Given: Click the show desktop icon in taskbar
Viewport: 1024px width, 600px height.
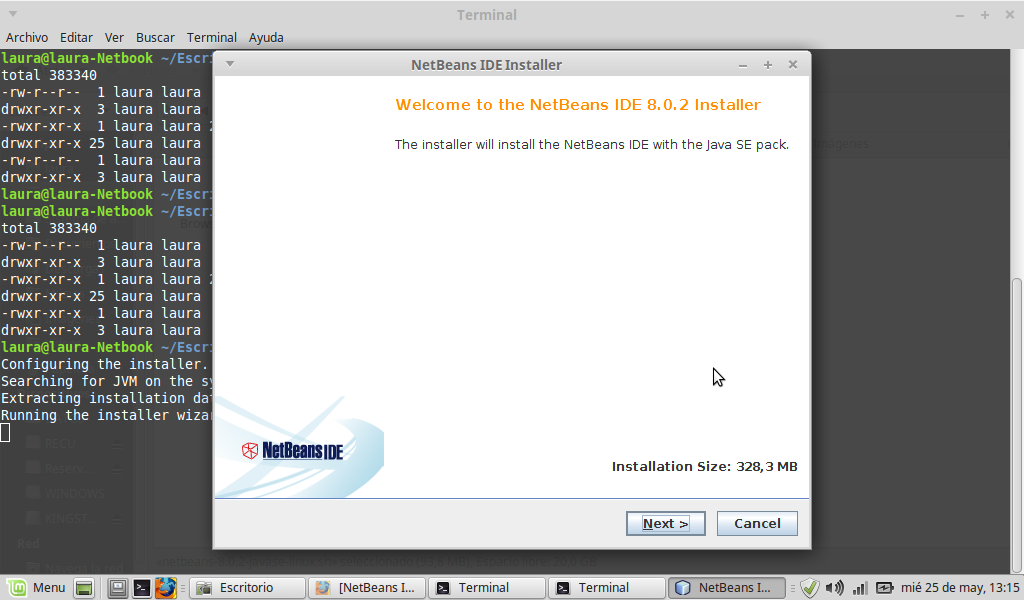Looking at the screenshot, I should click(x=84, y=588).
